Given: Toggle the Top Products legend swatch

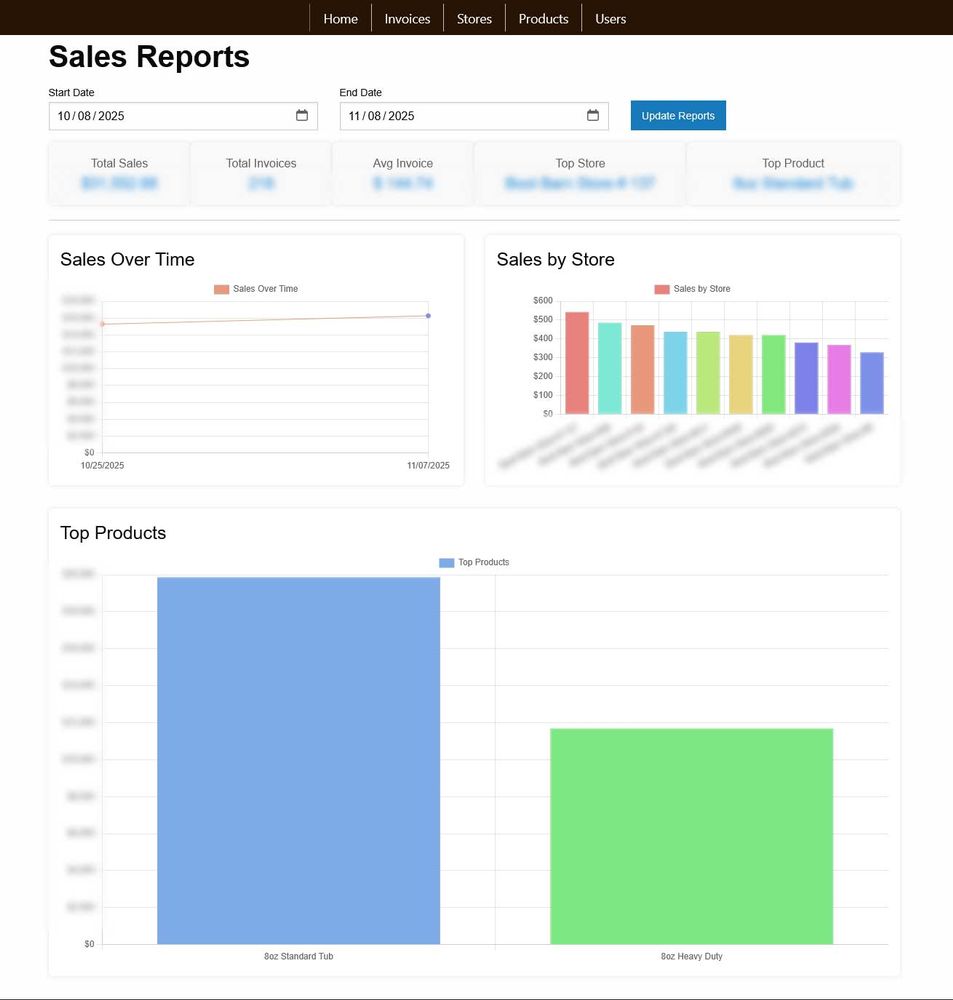Looking at the screenshot, I should pos(447,563).
